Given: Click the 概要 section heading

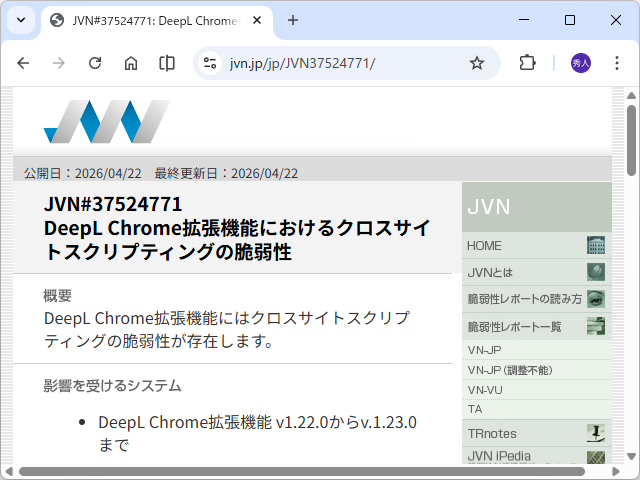Looking at the screenshot, I should [x=58, y=296].
